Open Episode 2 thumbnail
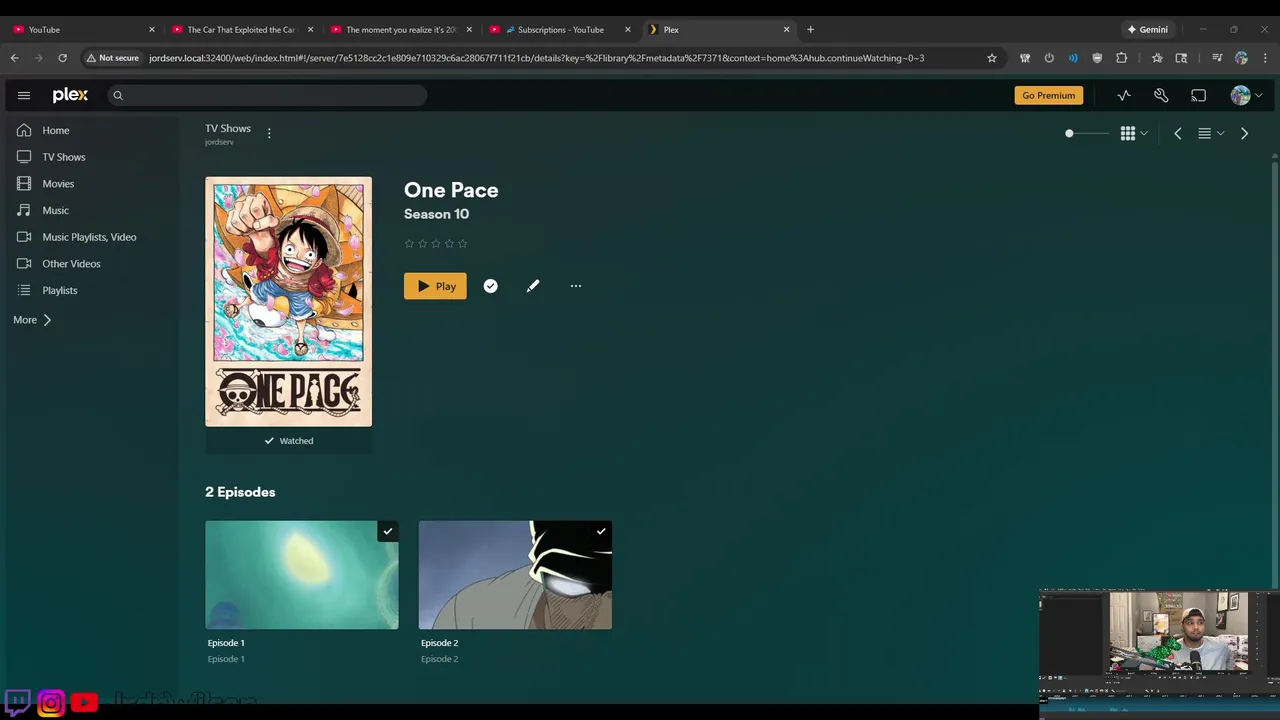The image size is (1280, 720). coord(515,575)
